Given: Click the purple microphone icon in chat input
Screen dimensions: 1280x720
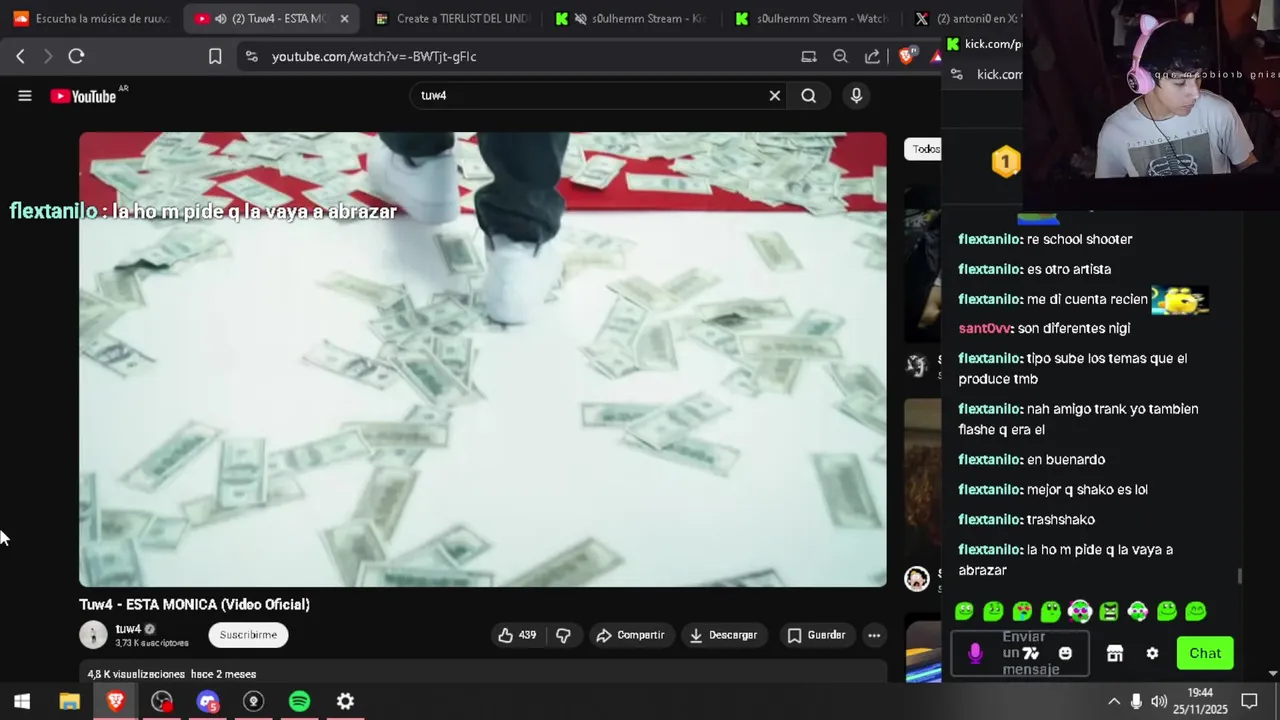Looking at the screenshot, I should (x=975, y=653).
